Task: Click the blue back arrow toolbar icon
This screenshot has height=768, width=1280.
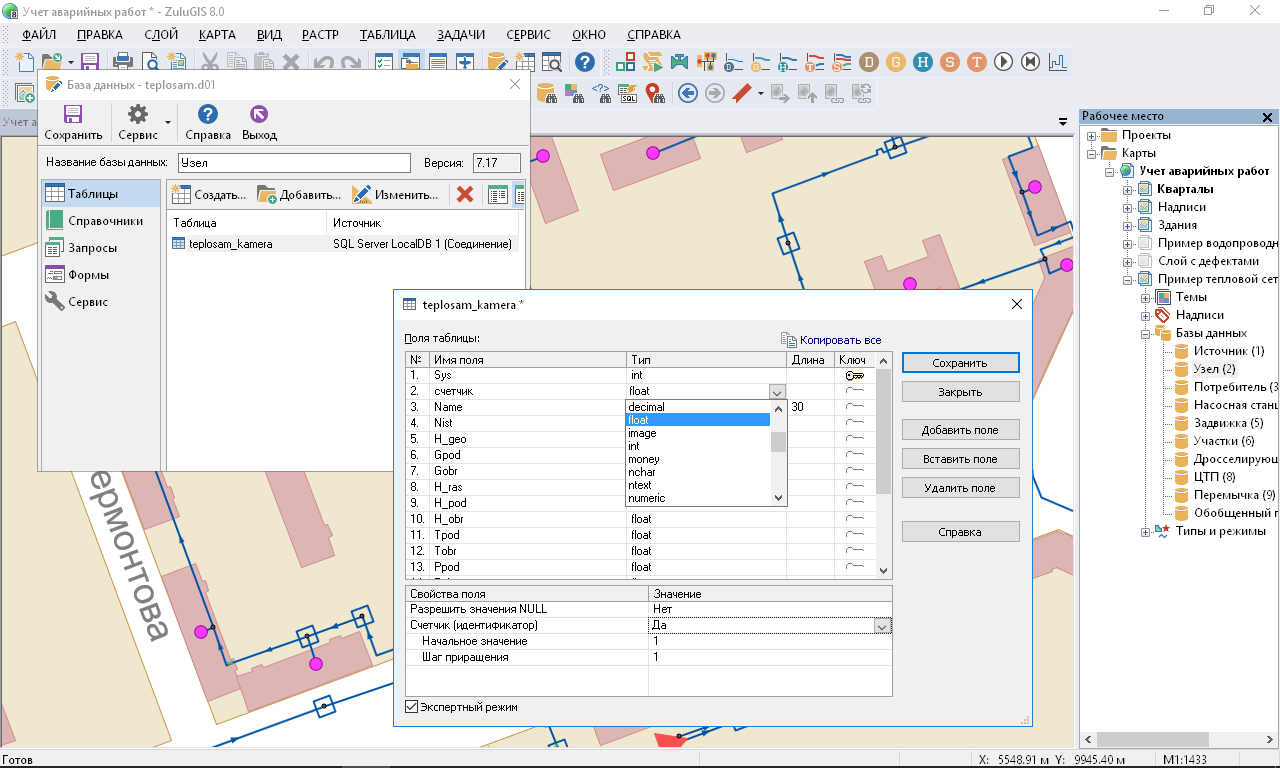Action: coord(687,93)
